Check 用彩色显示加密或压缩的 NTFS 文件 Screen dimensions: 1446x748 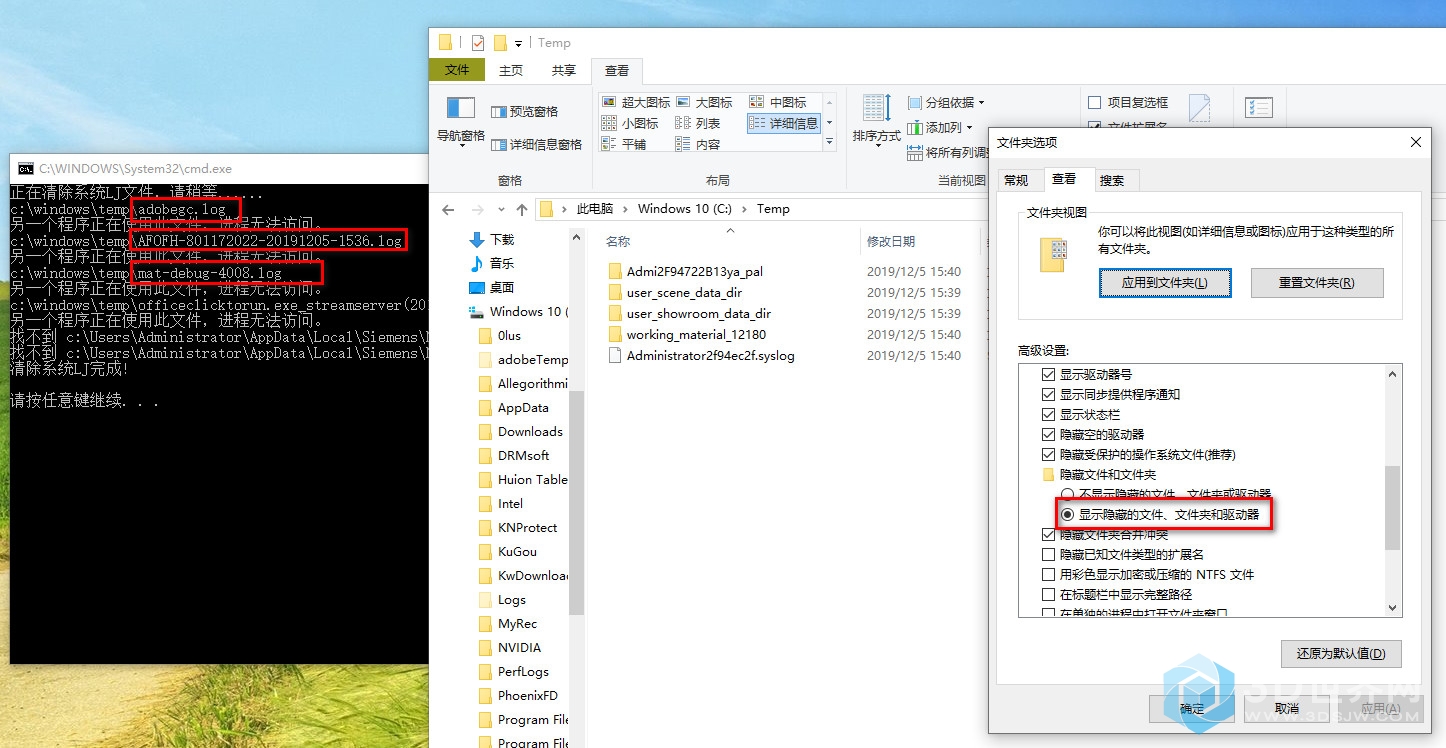[1048, 574]
